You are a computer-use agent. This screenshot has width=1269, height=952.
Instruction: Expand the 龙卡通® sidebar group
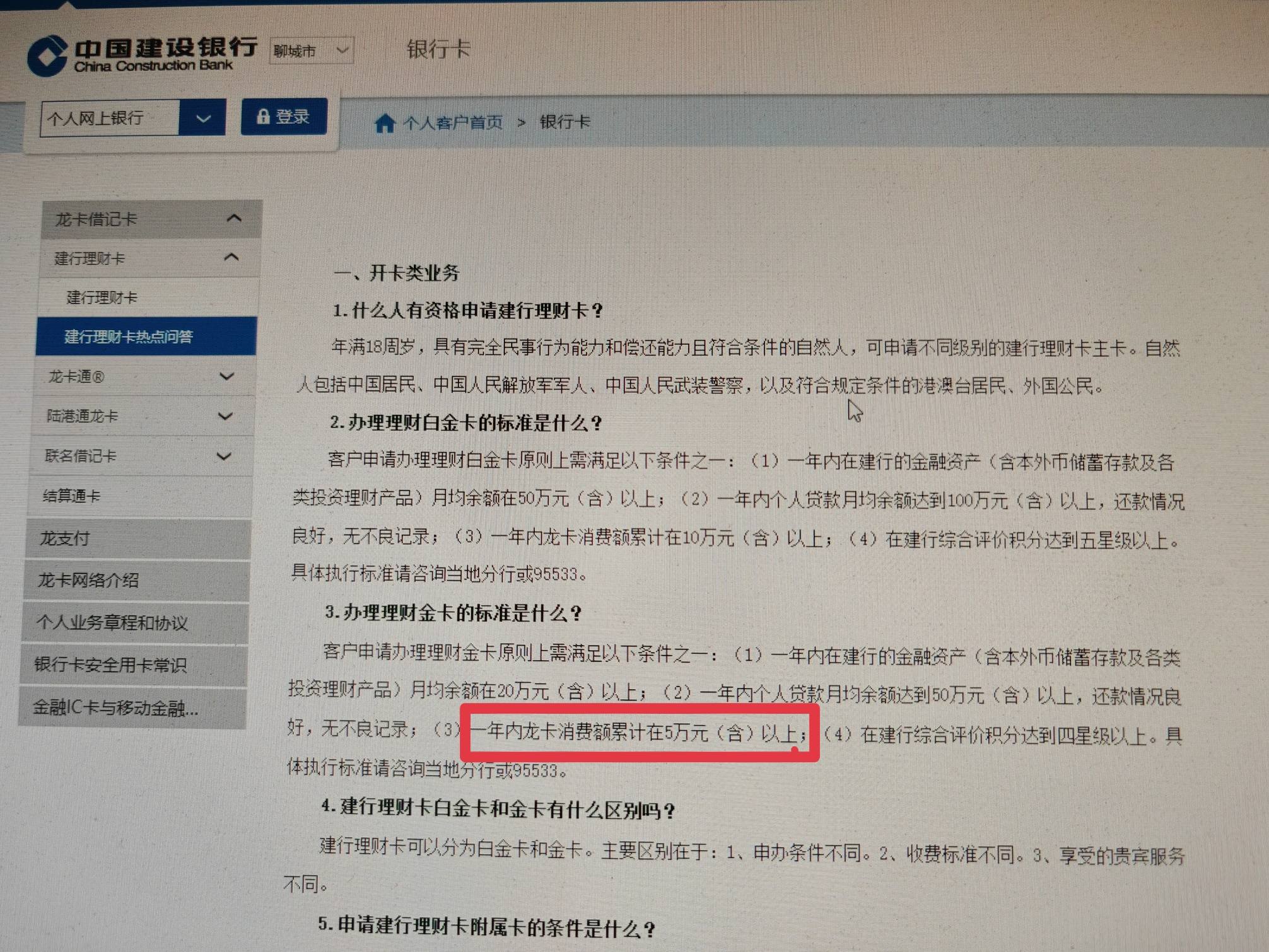coord(144,376)
